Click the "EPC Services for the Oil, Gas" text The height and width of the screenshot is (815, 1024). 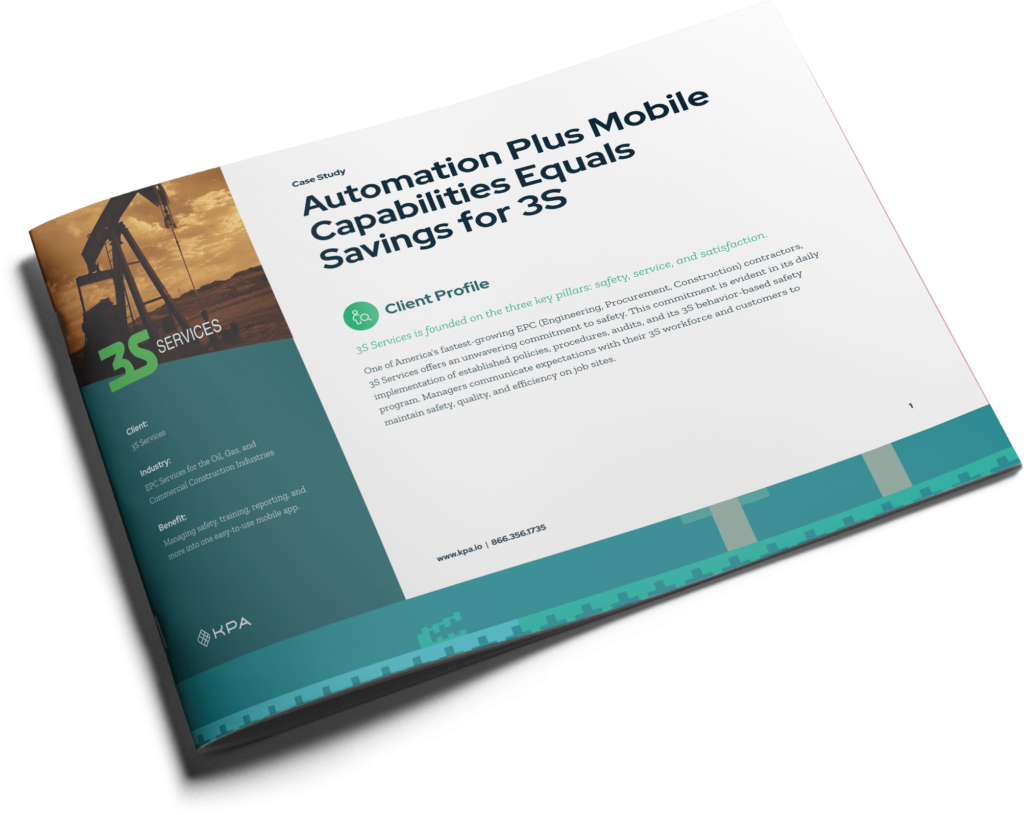(x=209, y=473)
